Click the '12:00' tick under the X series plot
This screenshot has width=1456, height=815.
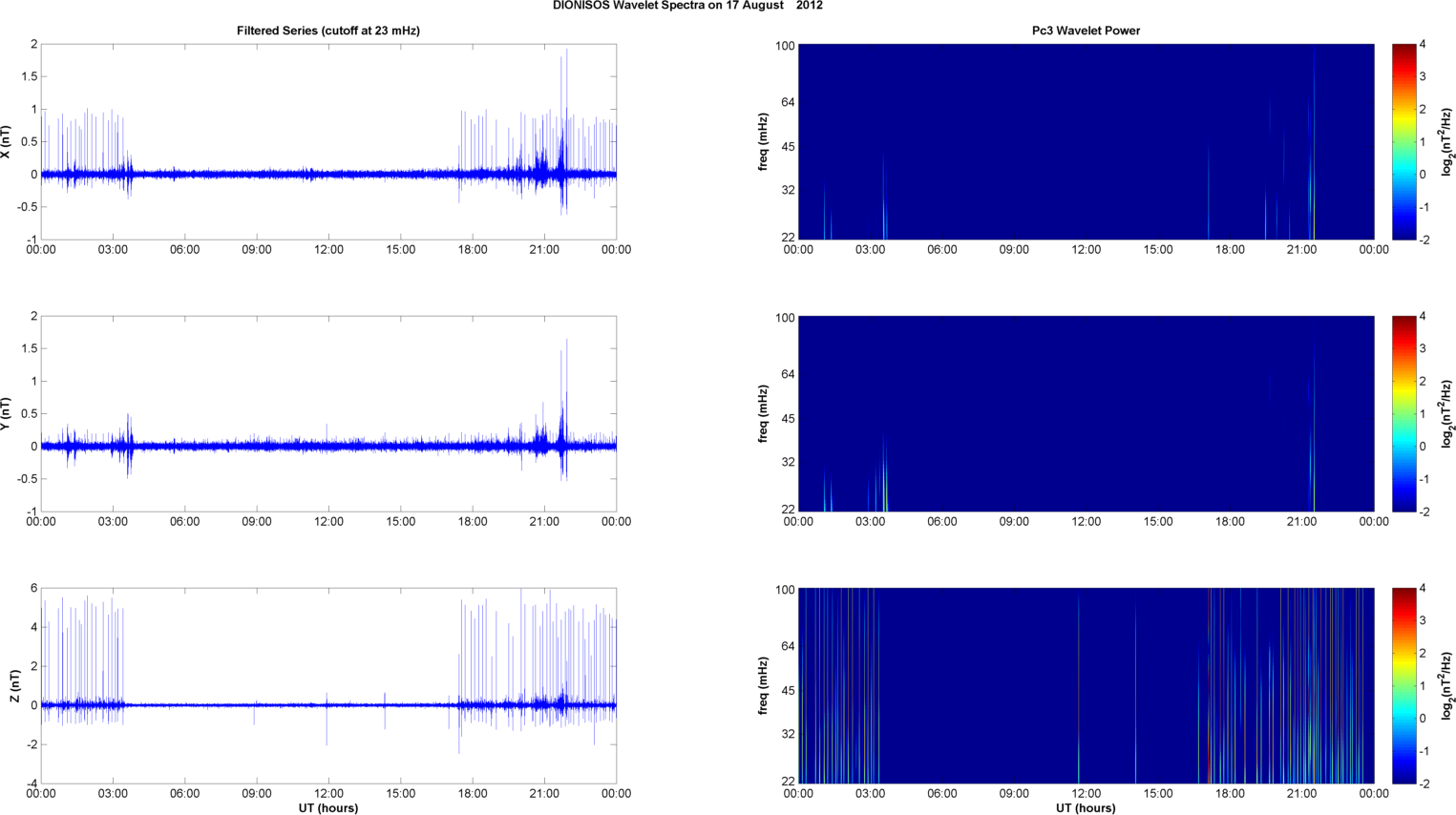328,250
